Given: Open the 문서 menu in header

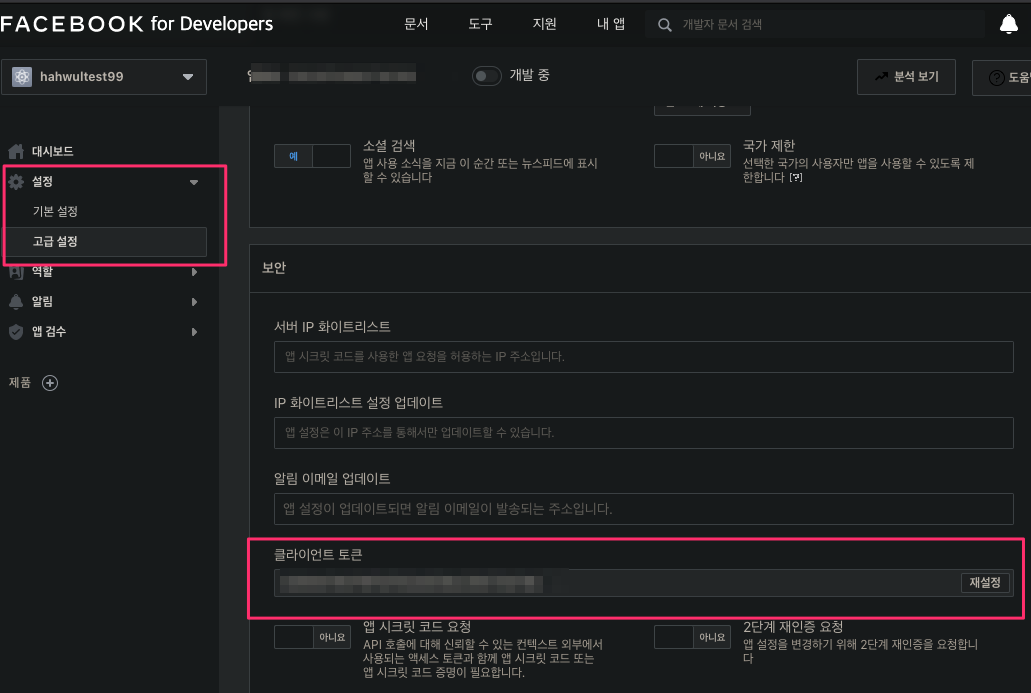Looking at the screenshot, I should pos(416,24).
